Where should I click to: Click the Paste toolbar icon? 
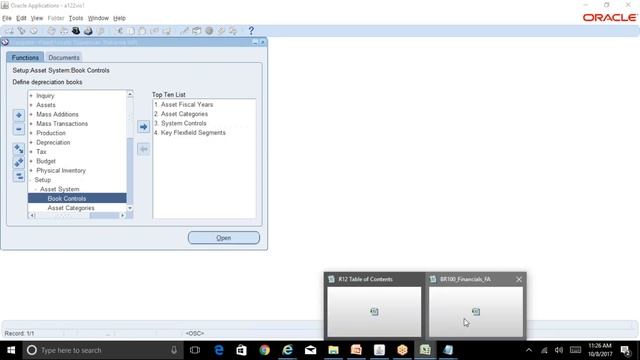143,31
